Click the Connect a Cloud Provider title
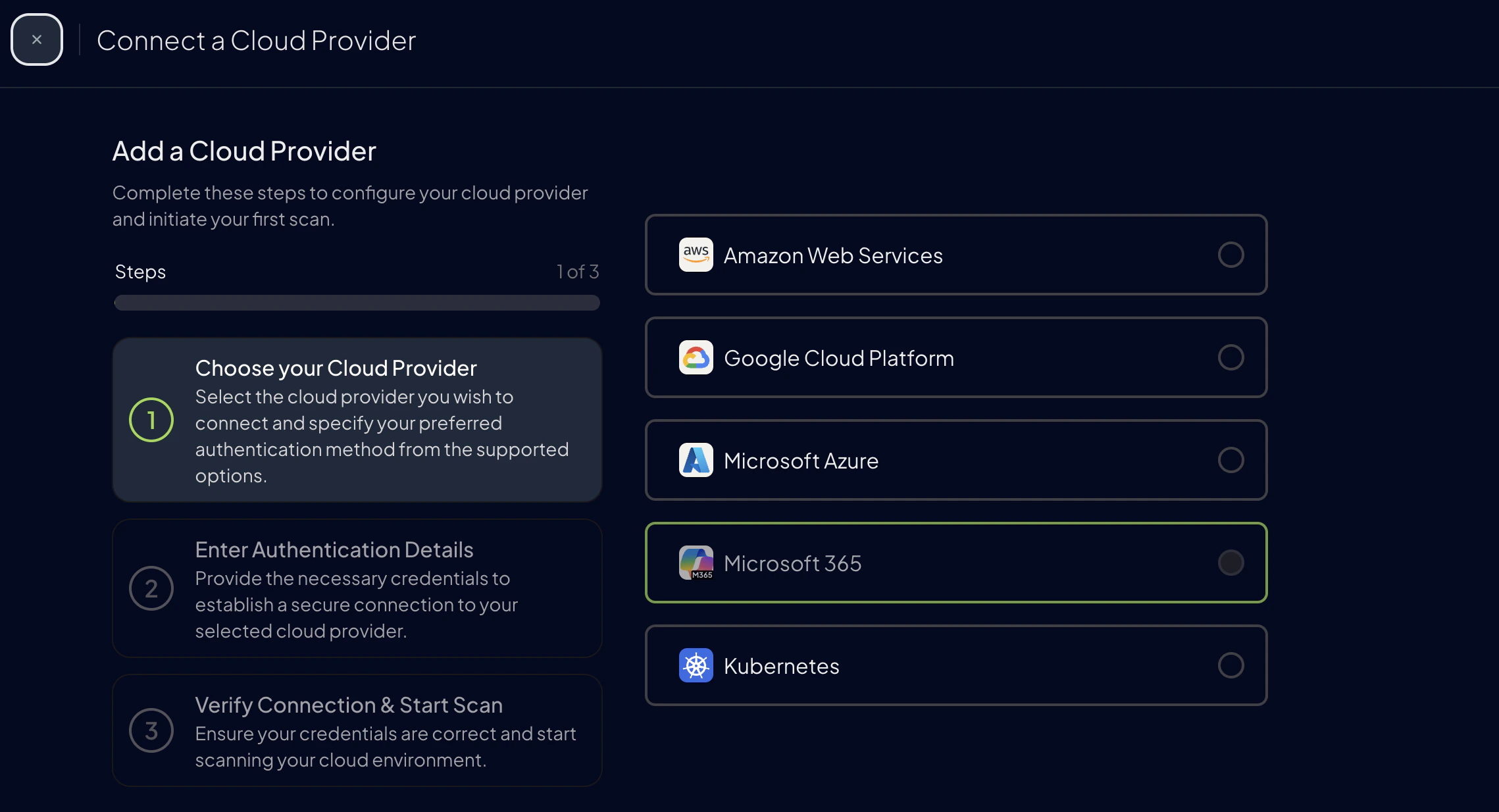1499x812 pixels. click(x=256, y=39)
